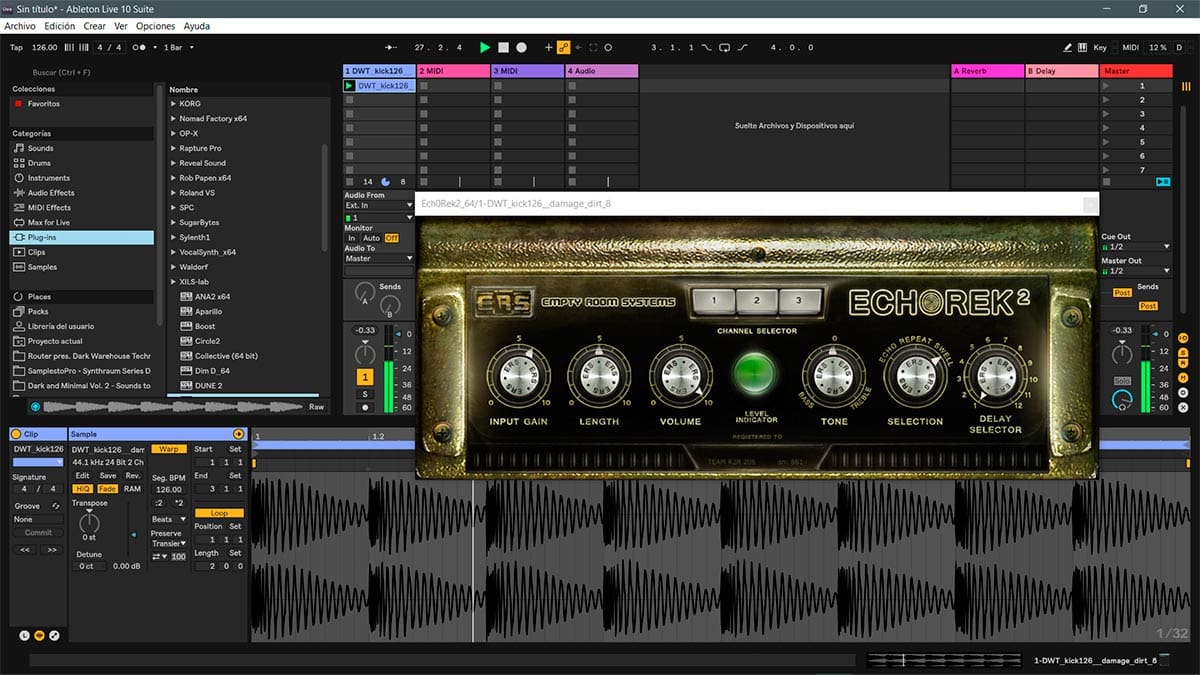Solo track 1 with the S button
The width and height of the screenshot is (1200, 675).
click(x=365, y=394)
